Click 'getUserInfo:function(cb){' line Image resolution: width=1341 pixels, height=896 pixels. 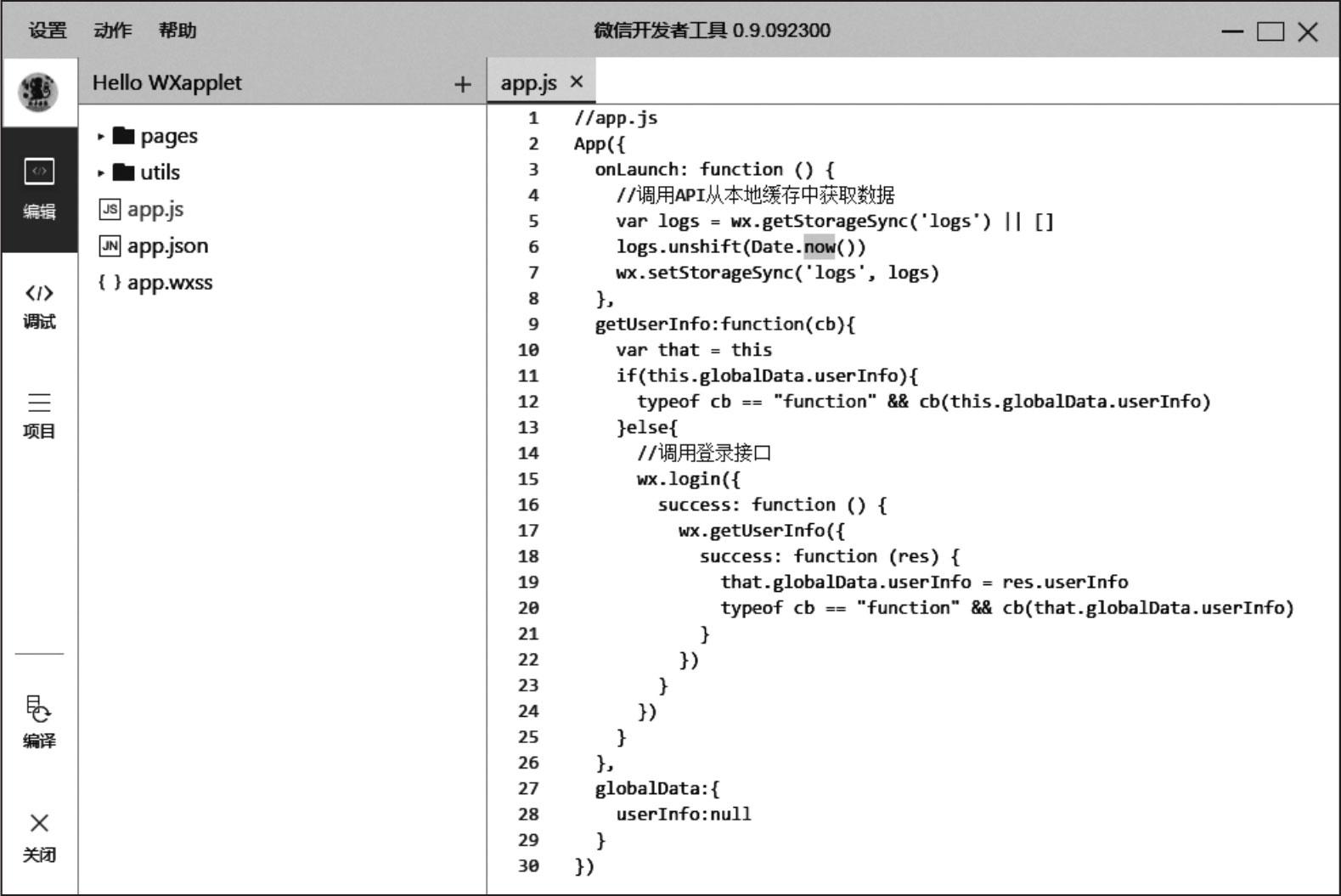pos(724,324)
